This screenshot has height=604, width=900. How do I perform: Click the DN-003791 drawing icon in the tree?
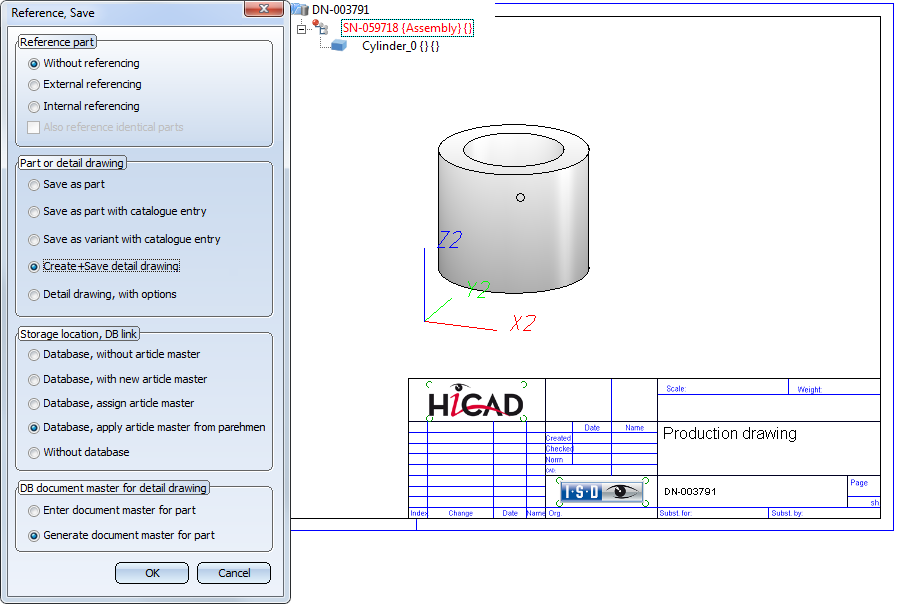300,9
